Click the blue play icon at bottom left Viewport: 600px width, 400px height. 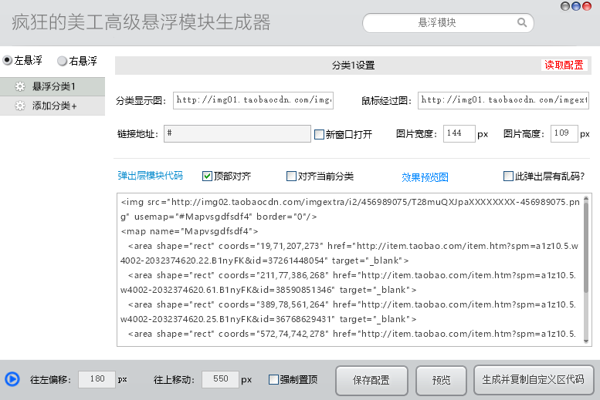11,379
